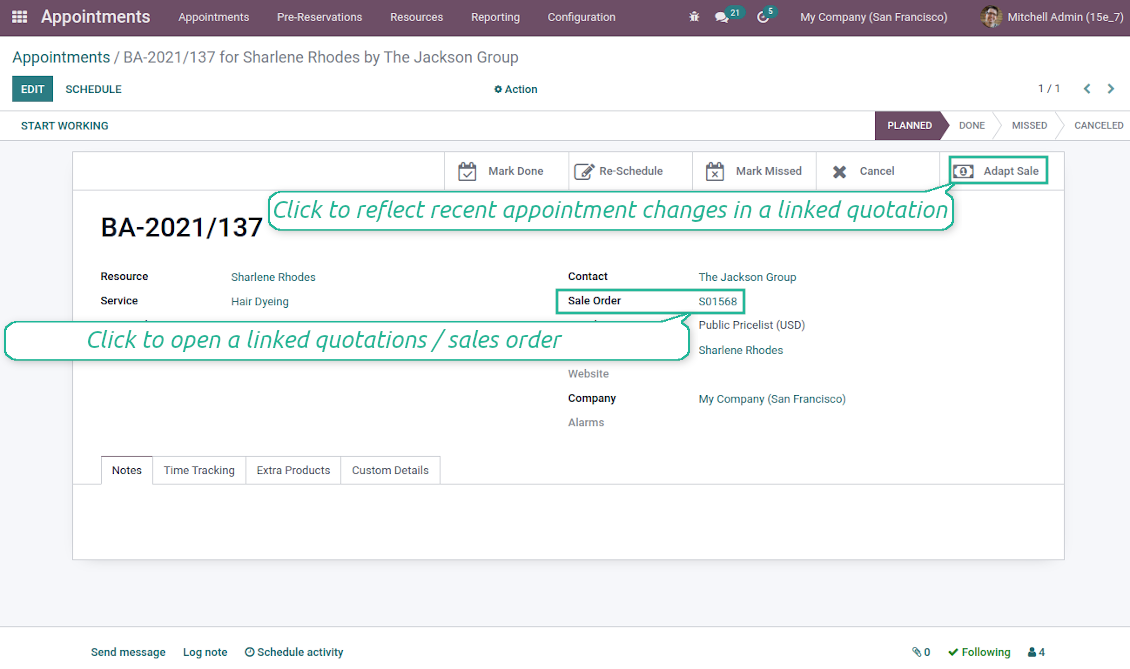Click the Mark Missed button label

point(768,171)
